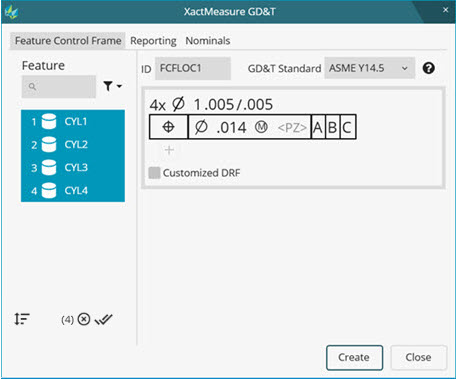The height and width of the screenshot is (379, 456).
Task: Click datum A in the control frame
Action: [x=318, y=127]
